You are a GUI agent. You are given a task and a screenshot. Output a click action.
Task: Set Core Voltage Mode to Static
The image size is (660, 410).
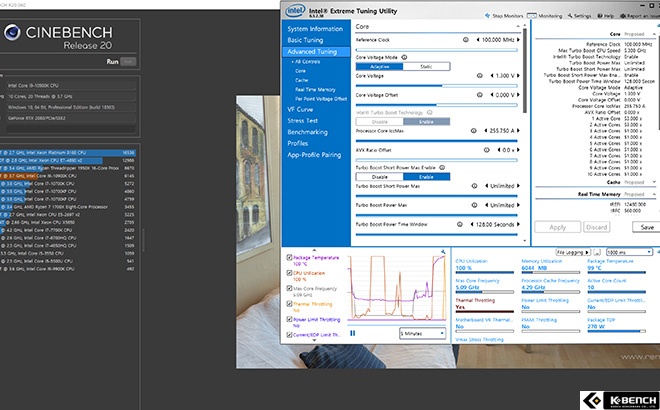point(426,67)
